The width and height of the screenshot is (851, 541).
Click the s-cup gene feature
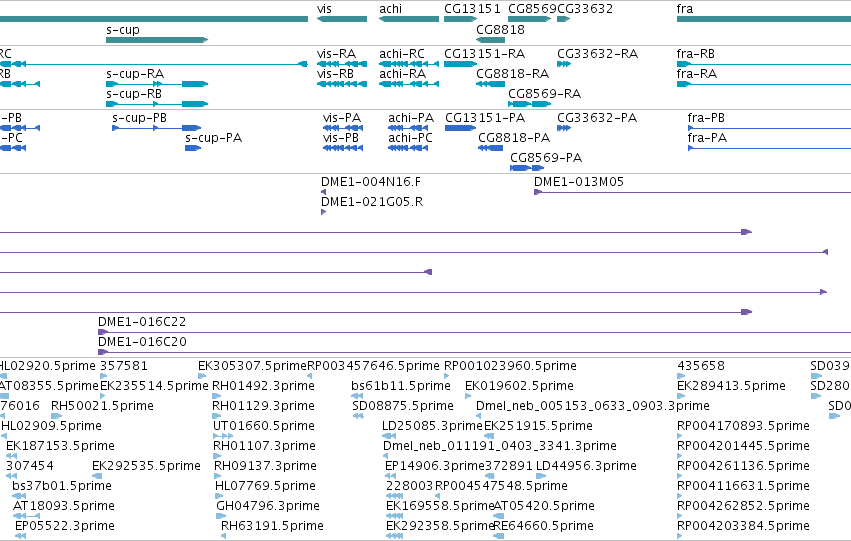coord(157,40)
